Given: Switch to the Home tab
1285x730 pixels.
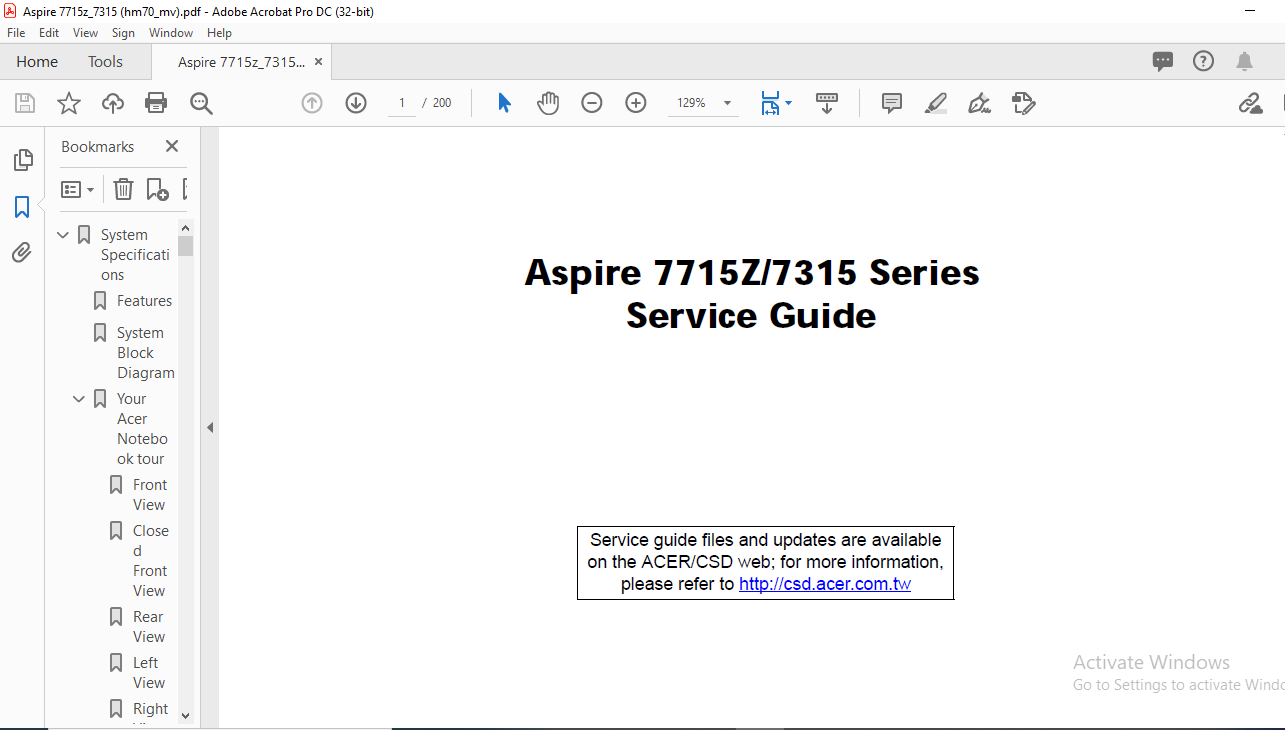Looking at the screenshot, I should 37,62.
